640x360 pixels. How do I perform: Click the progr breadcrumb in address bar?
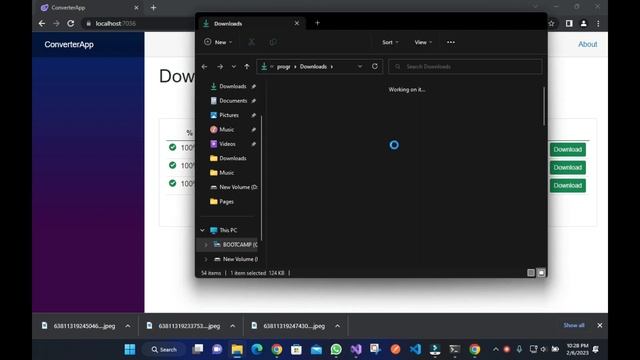[283, 67]
